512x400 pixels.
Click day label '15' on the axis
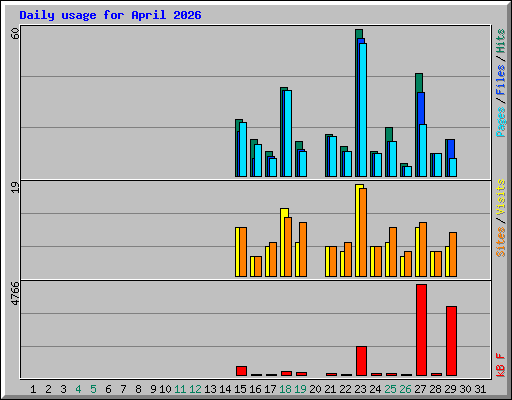pyautogui.click(x=240, y=389)
